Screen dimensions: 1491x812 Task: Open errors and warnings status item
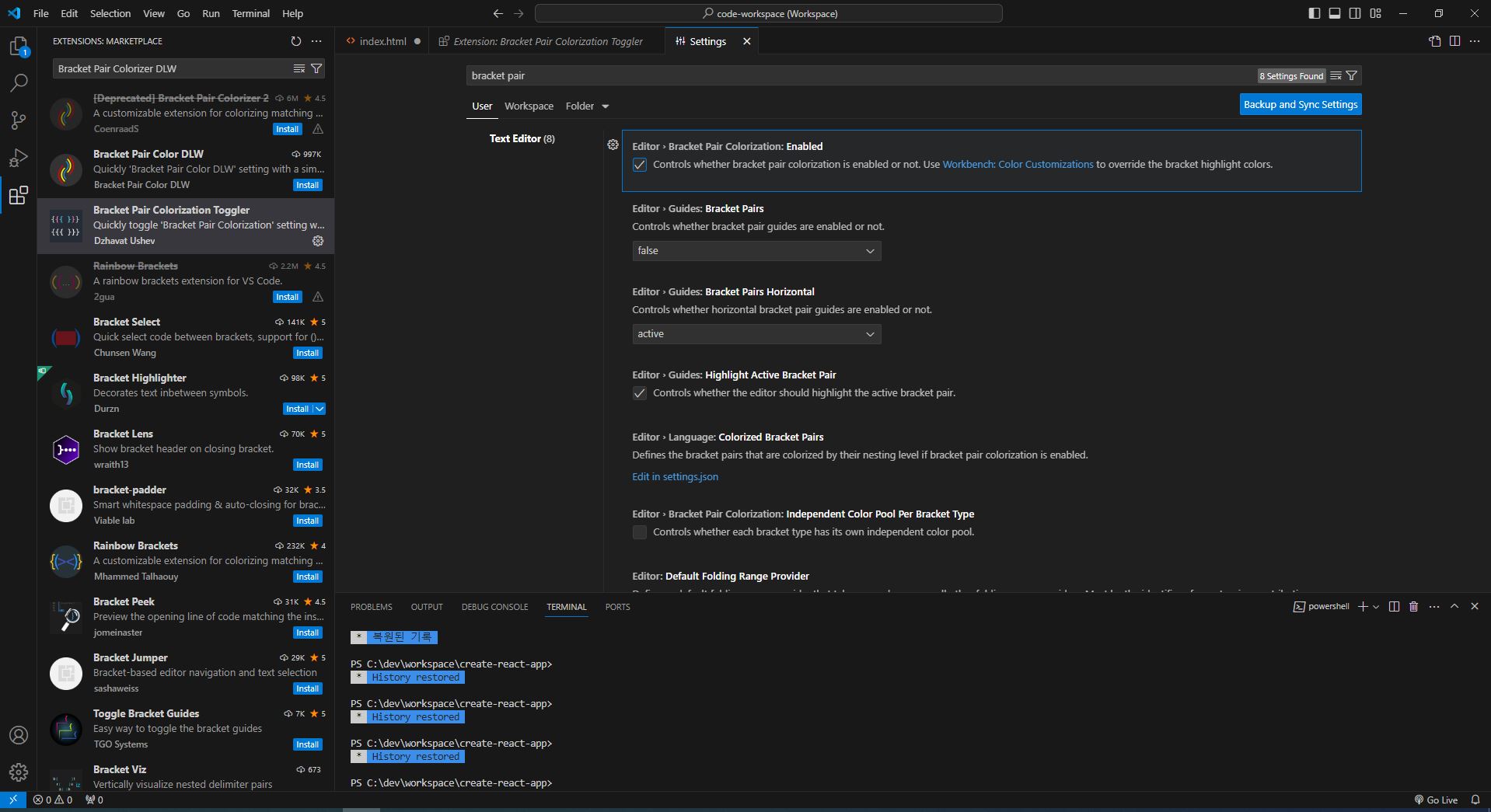pos(53,800)
